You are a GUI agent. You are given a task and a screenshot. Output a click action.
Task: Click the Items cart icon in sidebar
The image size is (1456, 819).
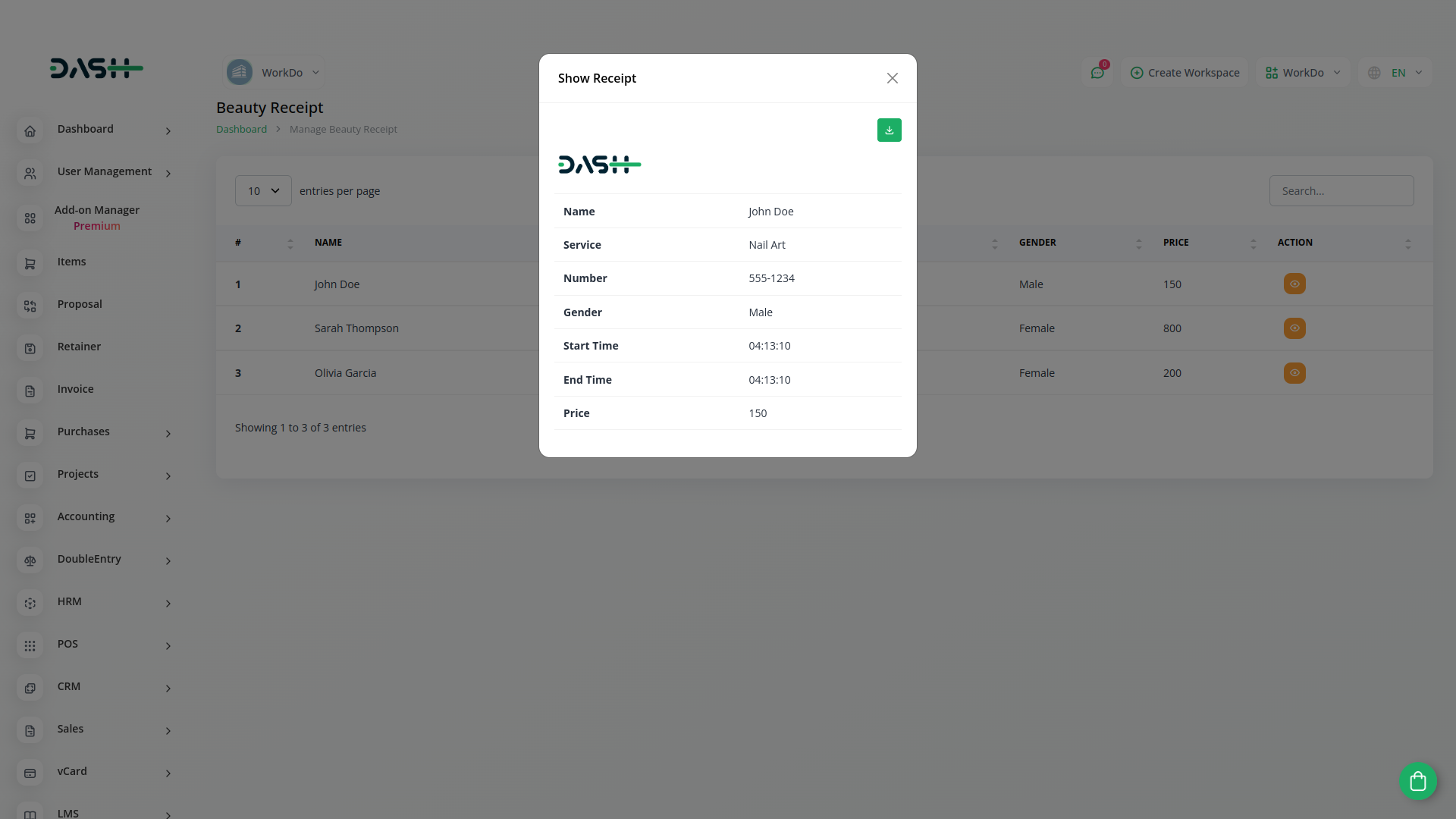30,264
